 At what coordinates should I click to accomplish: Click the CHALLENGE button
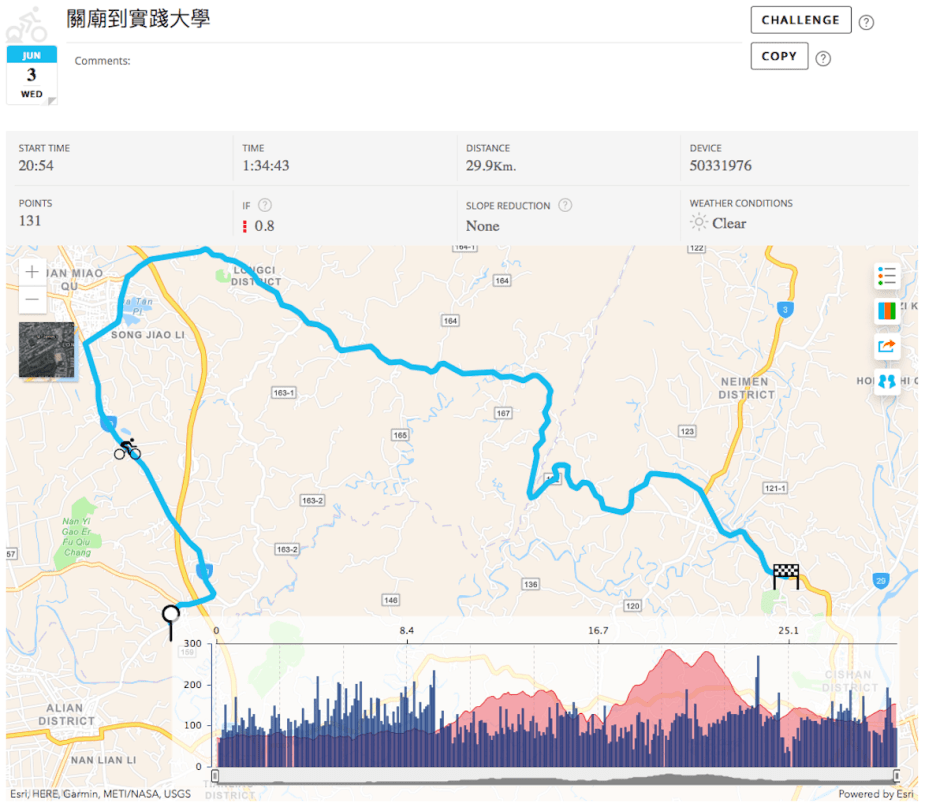pos(800,20)
